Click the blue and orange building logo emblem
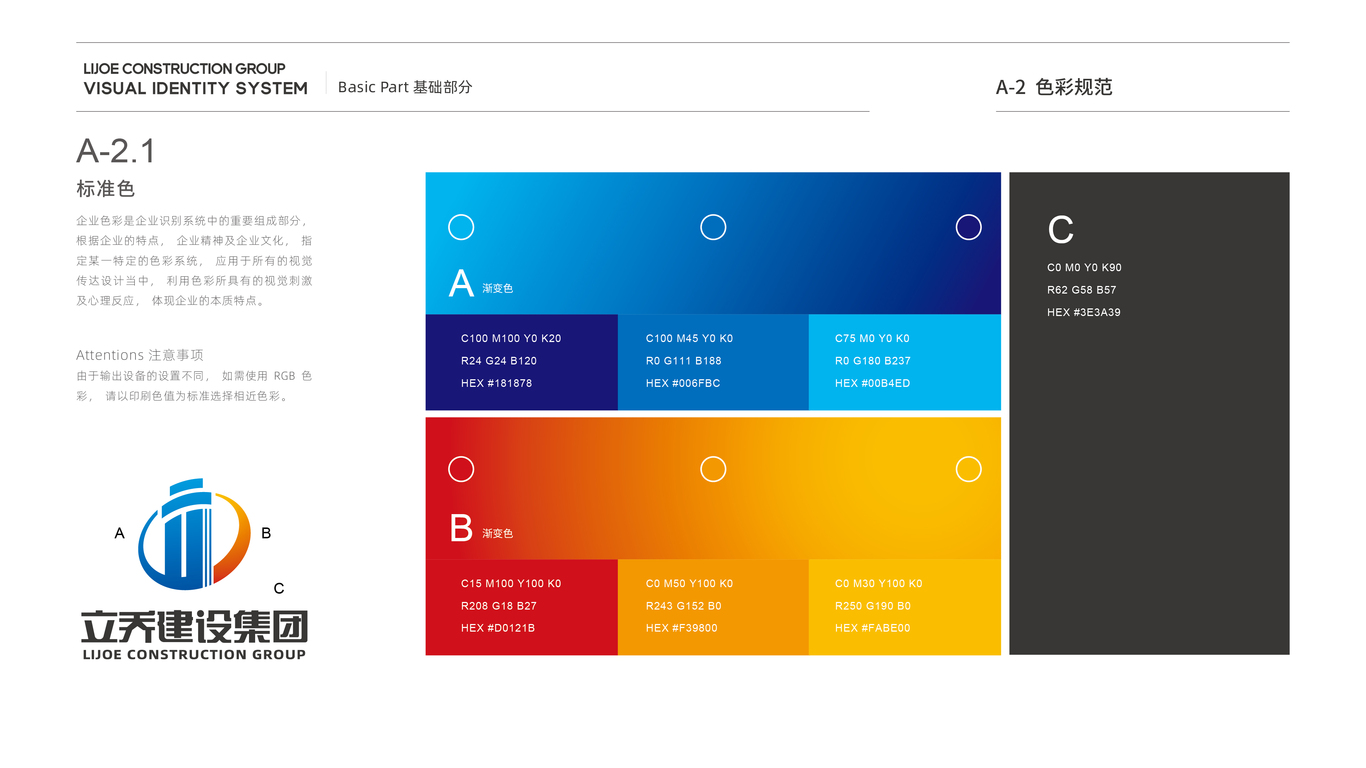 click(194, 535)
